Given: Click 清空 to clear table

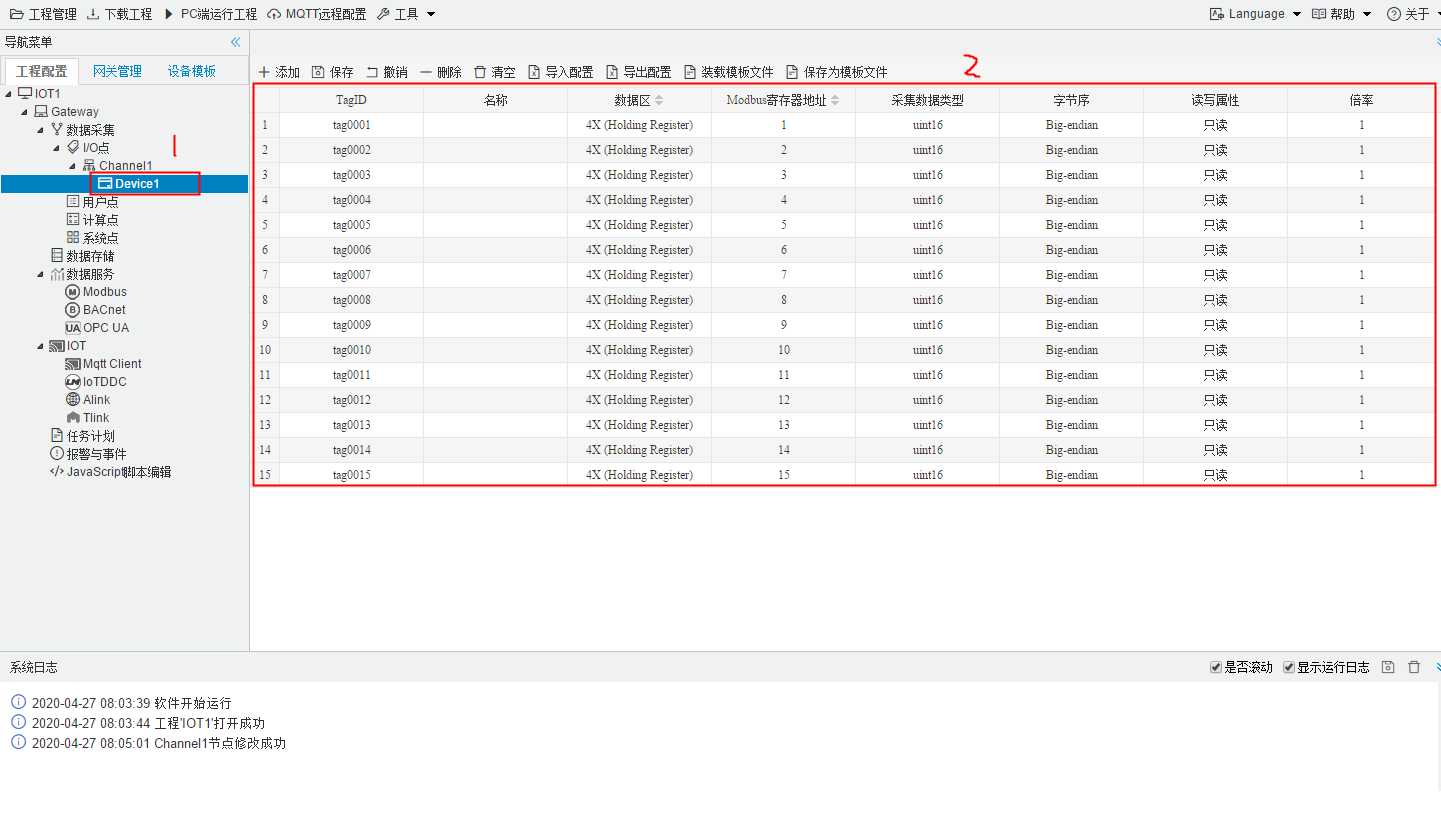Looking at the screenshot, I should click(x=495, y=72).
